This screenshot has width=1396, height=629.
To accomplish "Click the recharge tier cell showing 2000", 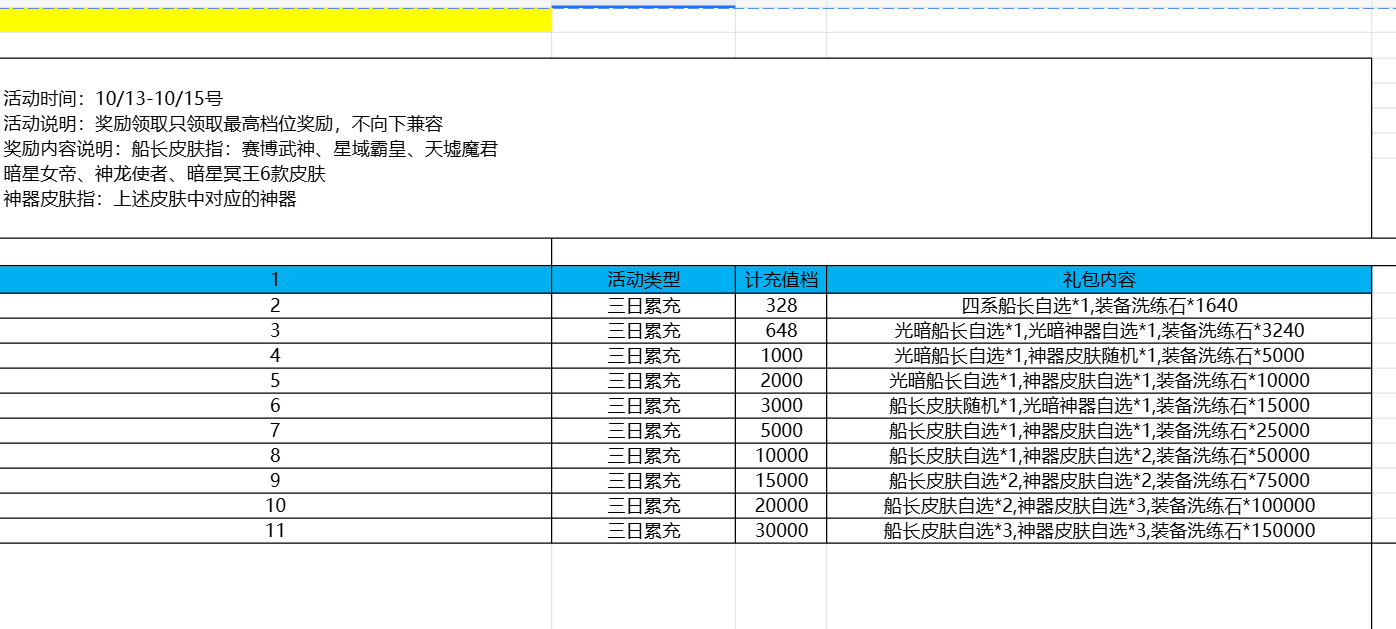I will point(781,381).
